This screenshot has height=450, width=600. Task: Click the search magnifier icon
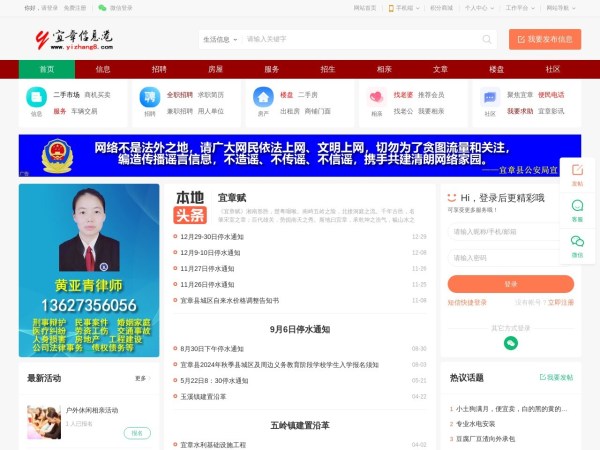[487, 39]
